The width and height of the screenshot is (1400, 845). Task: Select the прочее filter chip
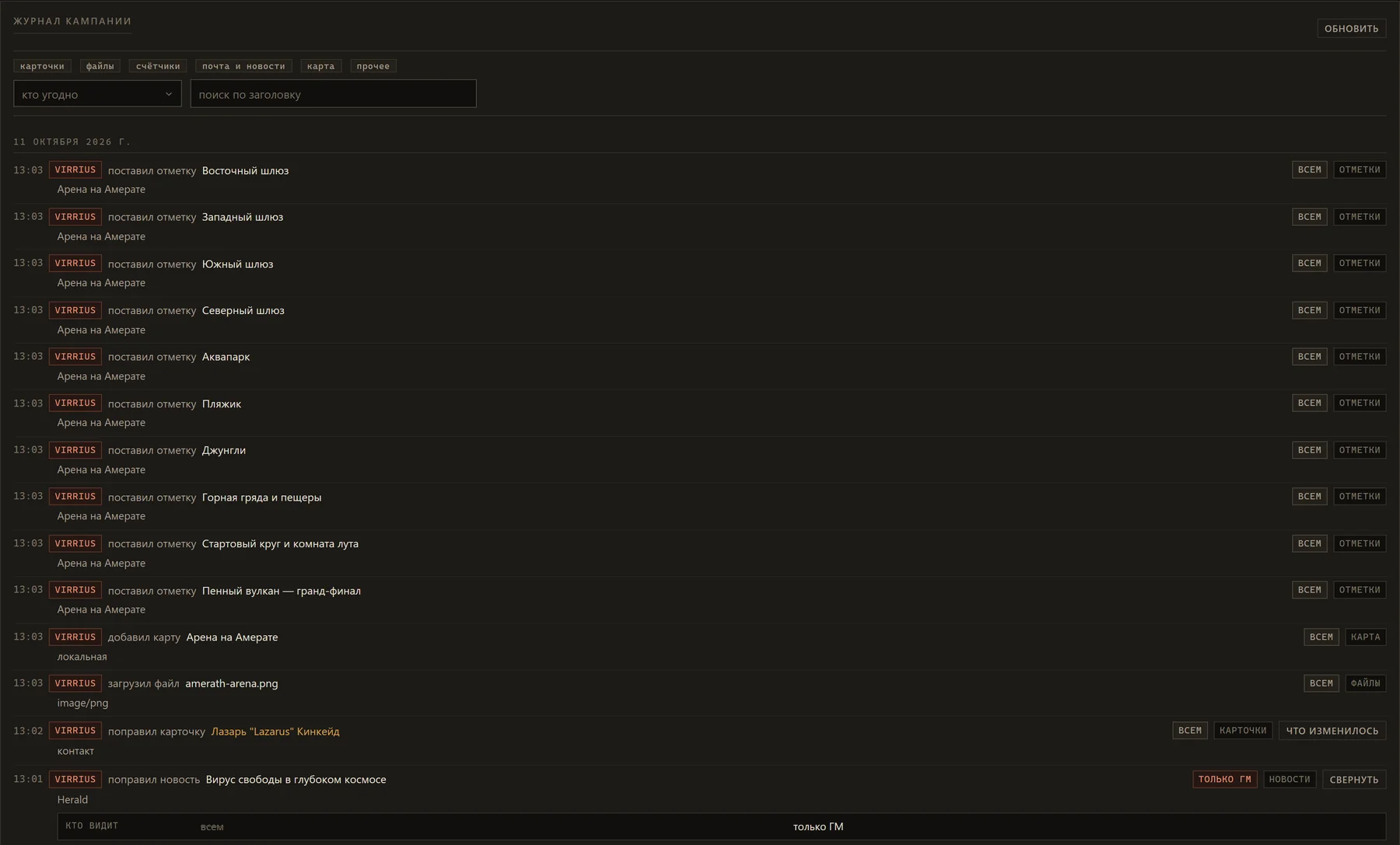[x=373, y=66]
